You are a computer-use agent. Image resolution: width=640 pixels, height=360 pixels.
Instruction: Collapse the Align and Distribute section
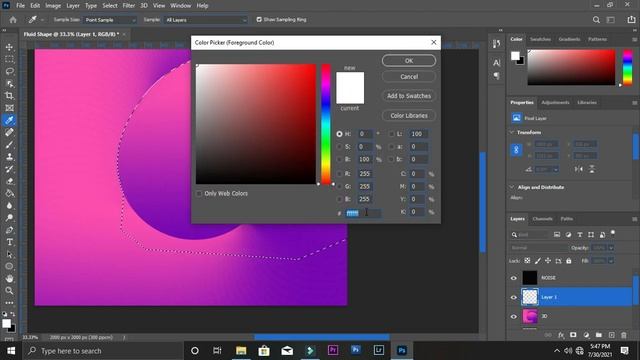point(512,187)
